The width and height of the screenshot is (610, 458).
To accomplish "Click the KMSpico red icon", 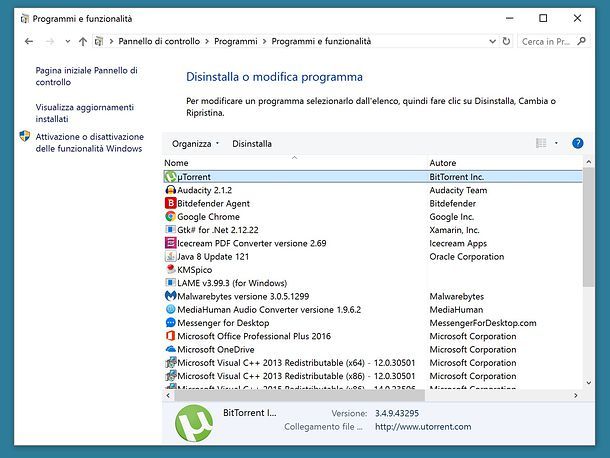I will (170, 269).
